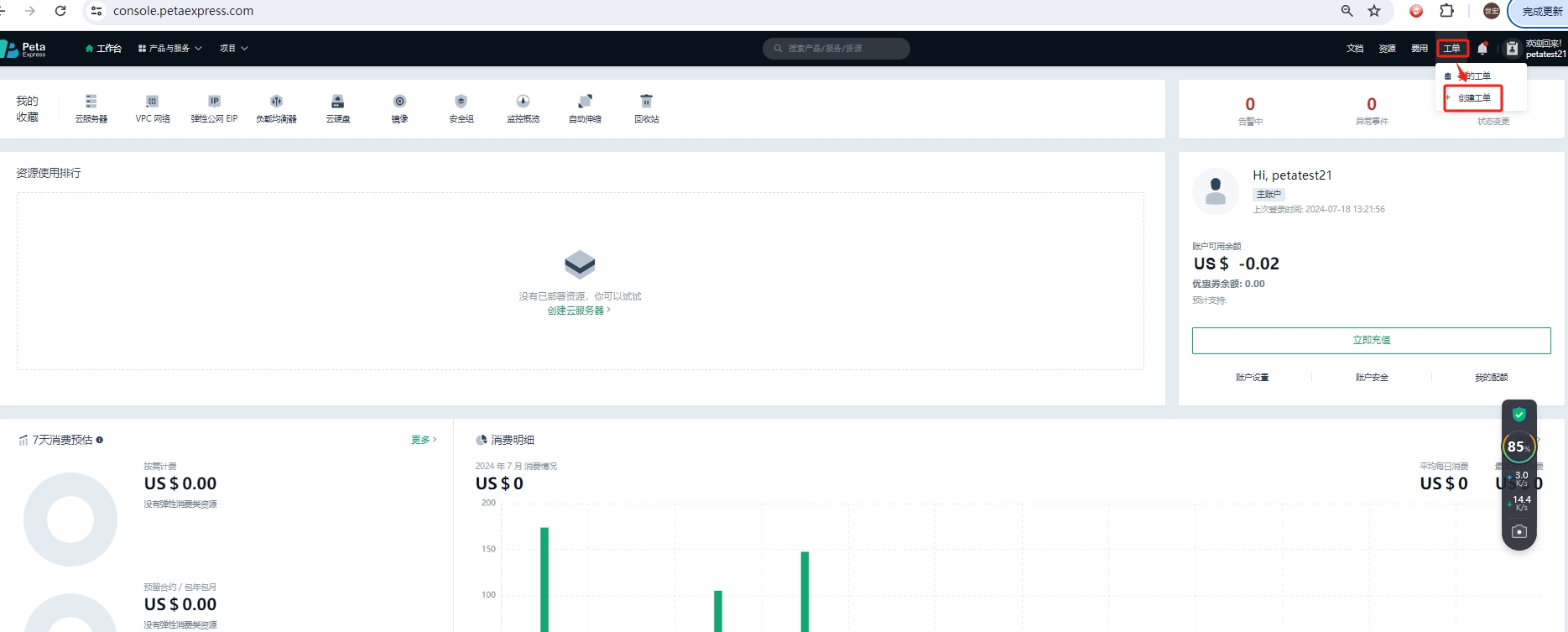1568x632 pixels.
Task: Open the 云硬盘 cloud disk icon
Action: coord(338,102)
